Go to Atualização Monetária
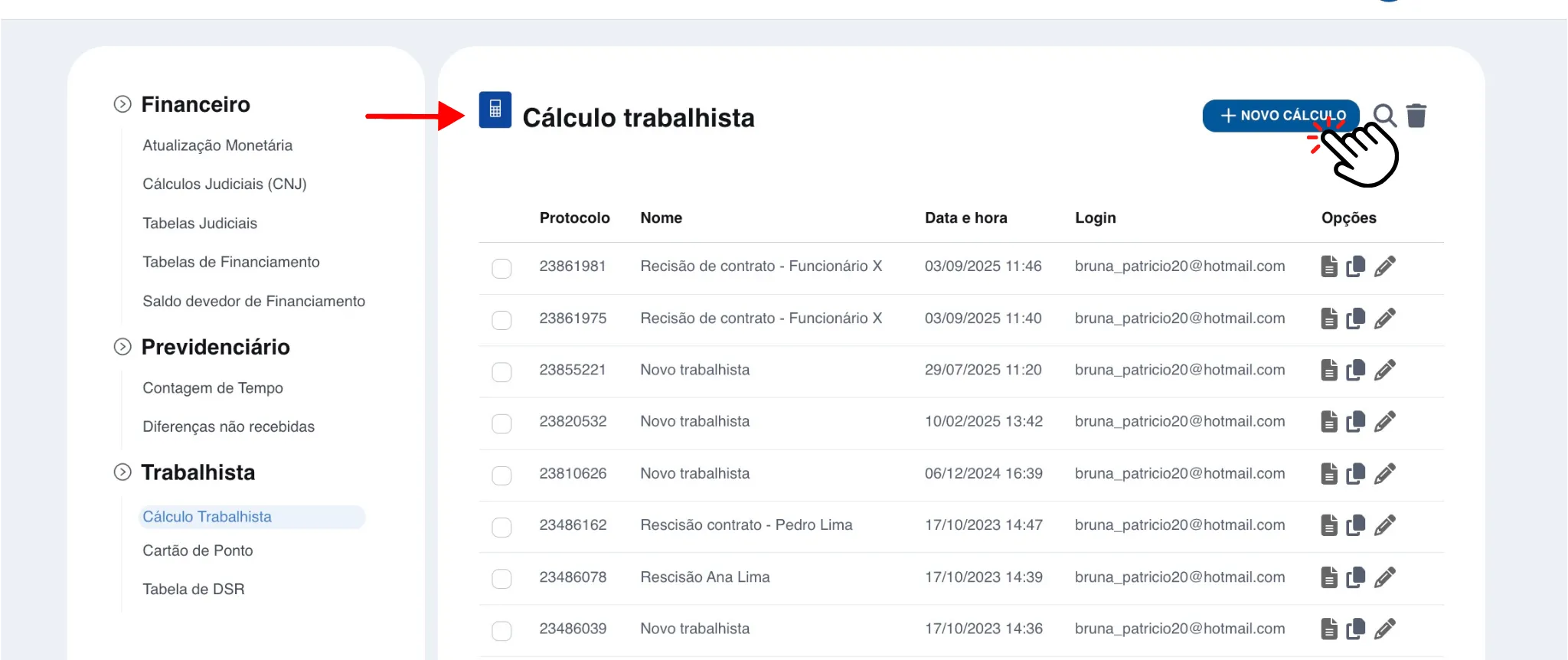 (217, 145)
